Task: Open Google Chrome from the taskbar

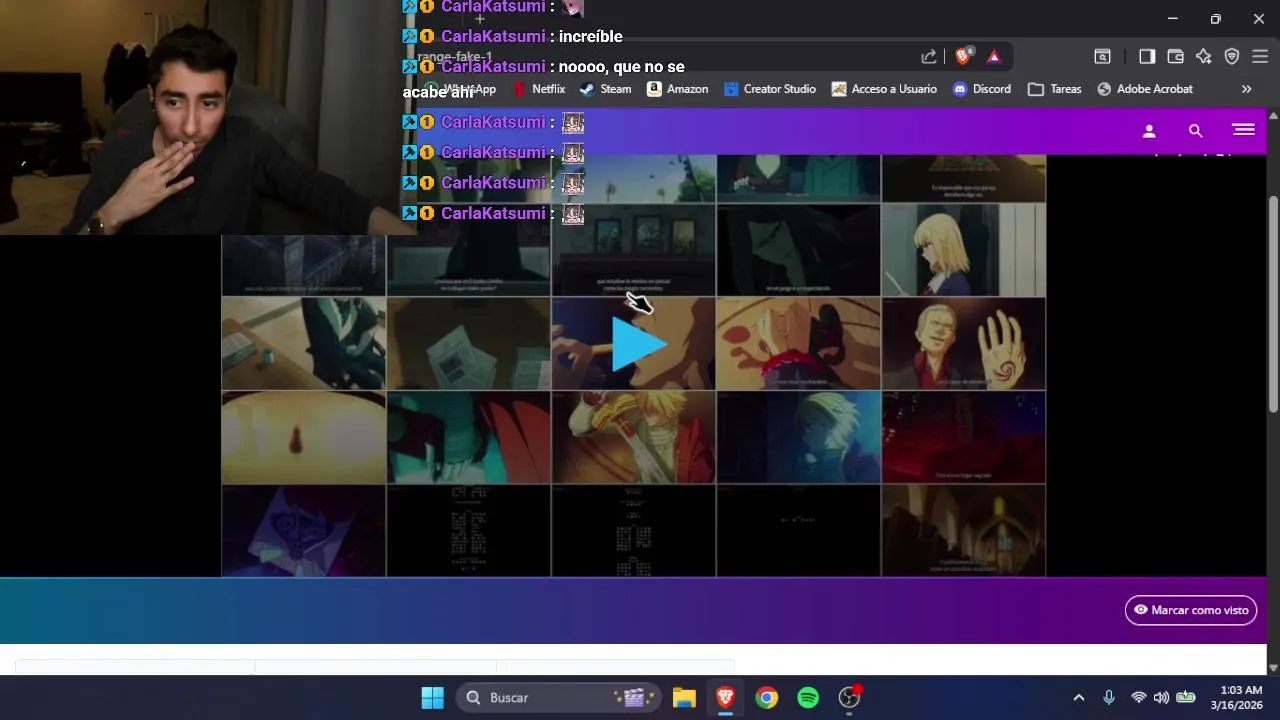Action: pyautogui.click(x=767, y=698)
